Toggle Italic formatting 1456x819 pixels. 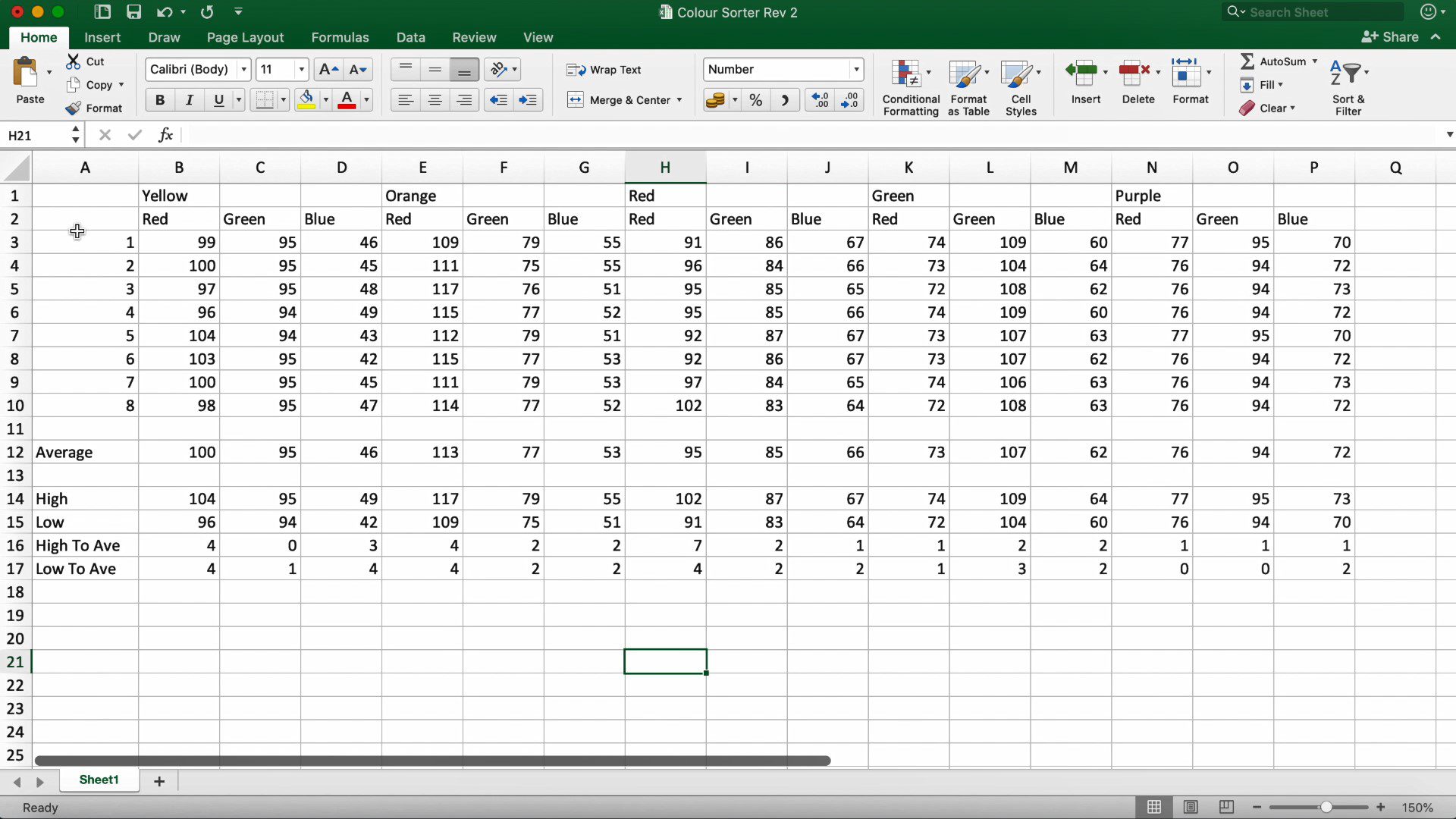tap(189, 100)
